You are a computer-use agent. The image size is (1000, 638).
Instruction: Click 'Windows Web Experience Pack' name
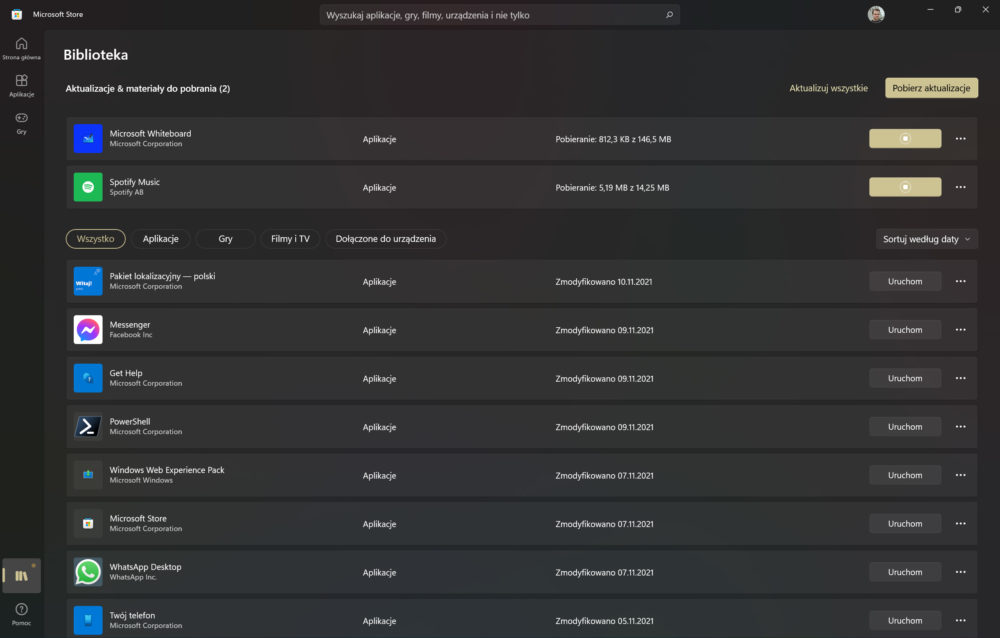click(x=167, y=470)
